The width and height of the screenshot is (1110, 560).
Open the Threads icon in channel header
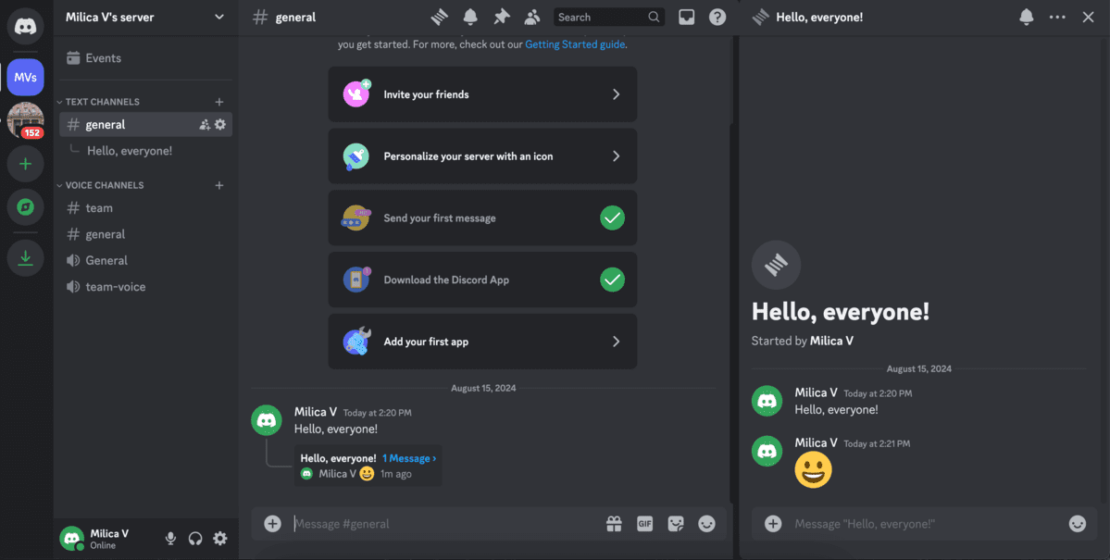(439, 17)
